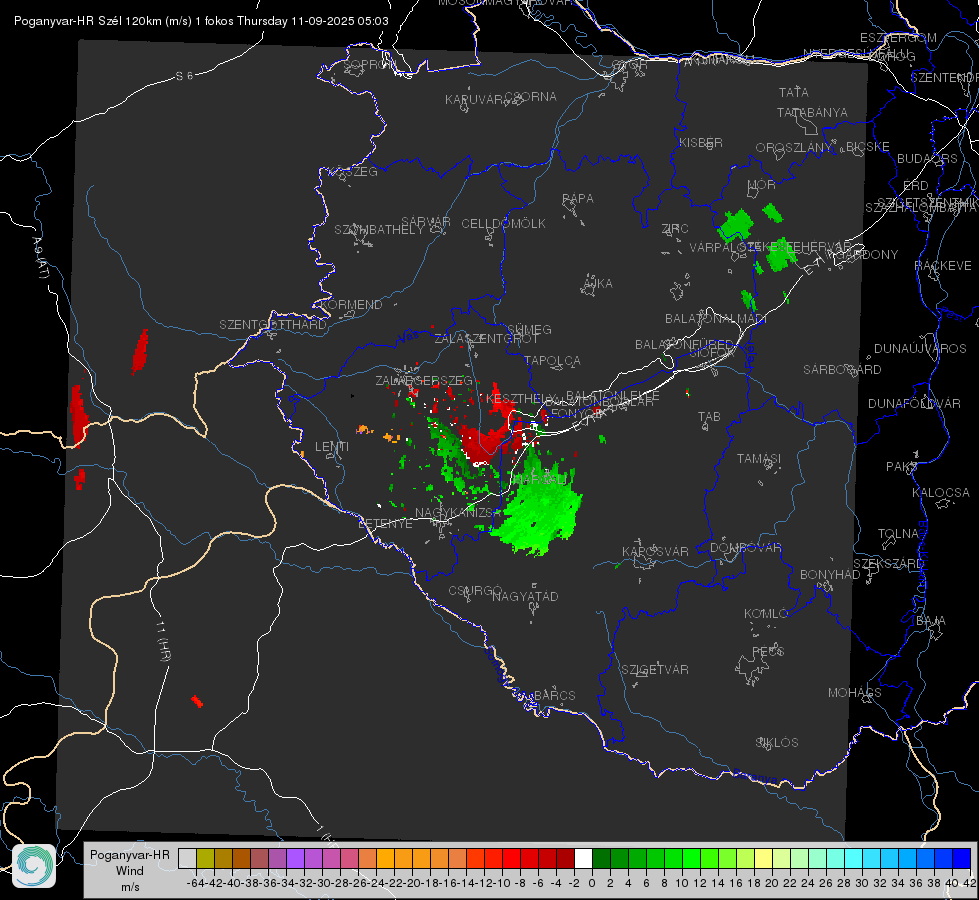The height and width of the screenshot is (900, 979).
Task: Click the S 6 road label
Action: [184, 76]
